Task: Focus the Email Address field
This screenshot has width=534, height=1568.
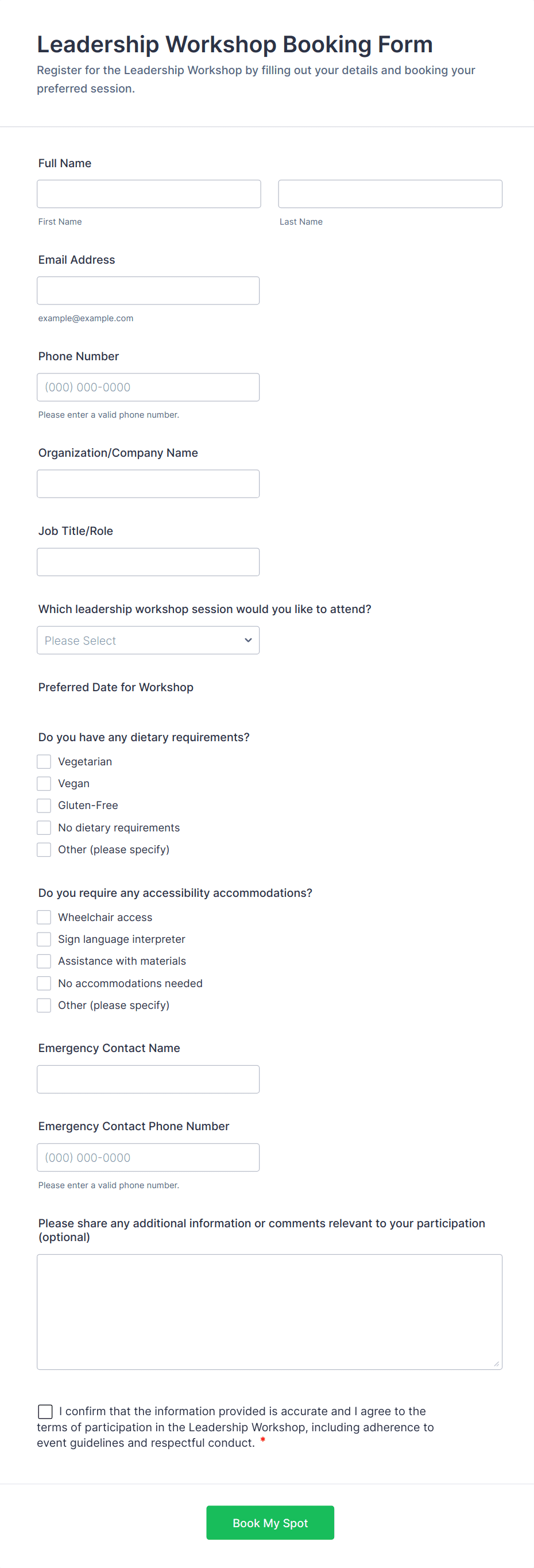Action: [148, 290]
